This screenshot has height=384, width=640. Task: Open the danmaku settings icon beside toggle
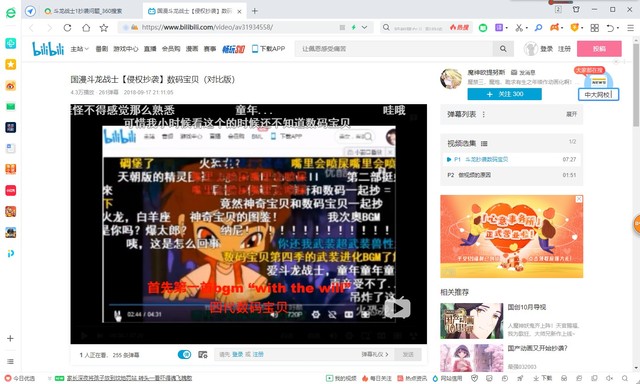tap(203, 355)
